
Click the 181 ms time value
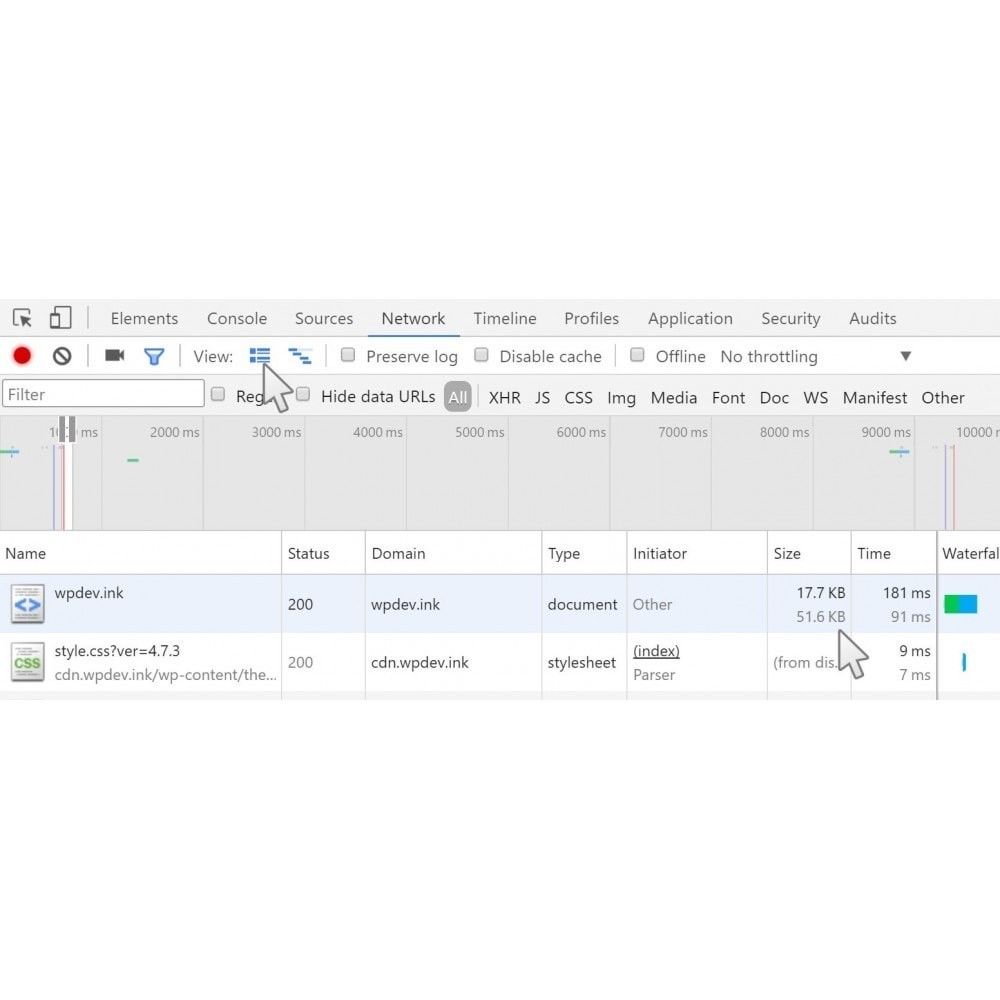[906, 592]
